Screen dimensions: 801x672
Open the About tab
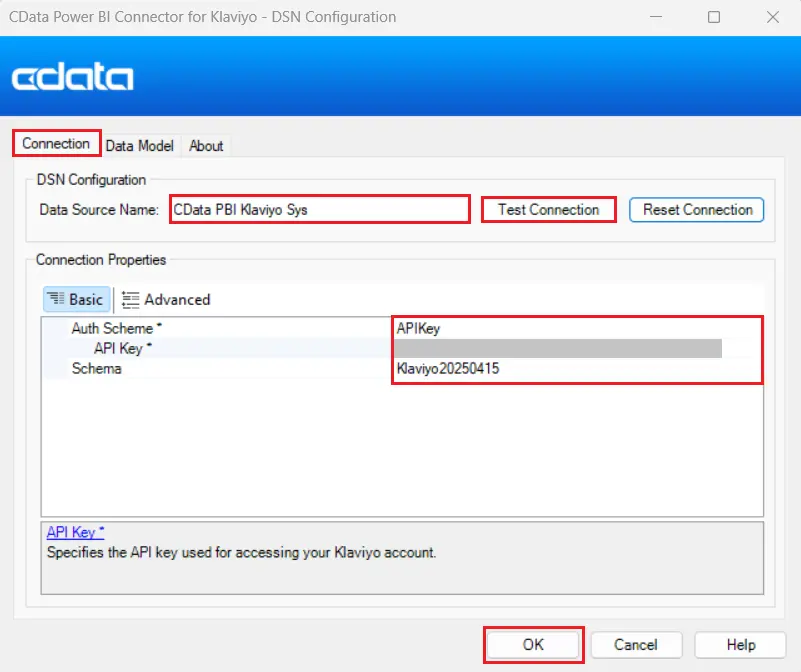tap(206, 145)
